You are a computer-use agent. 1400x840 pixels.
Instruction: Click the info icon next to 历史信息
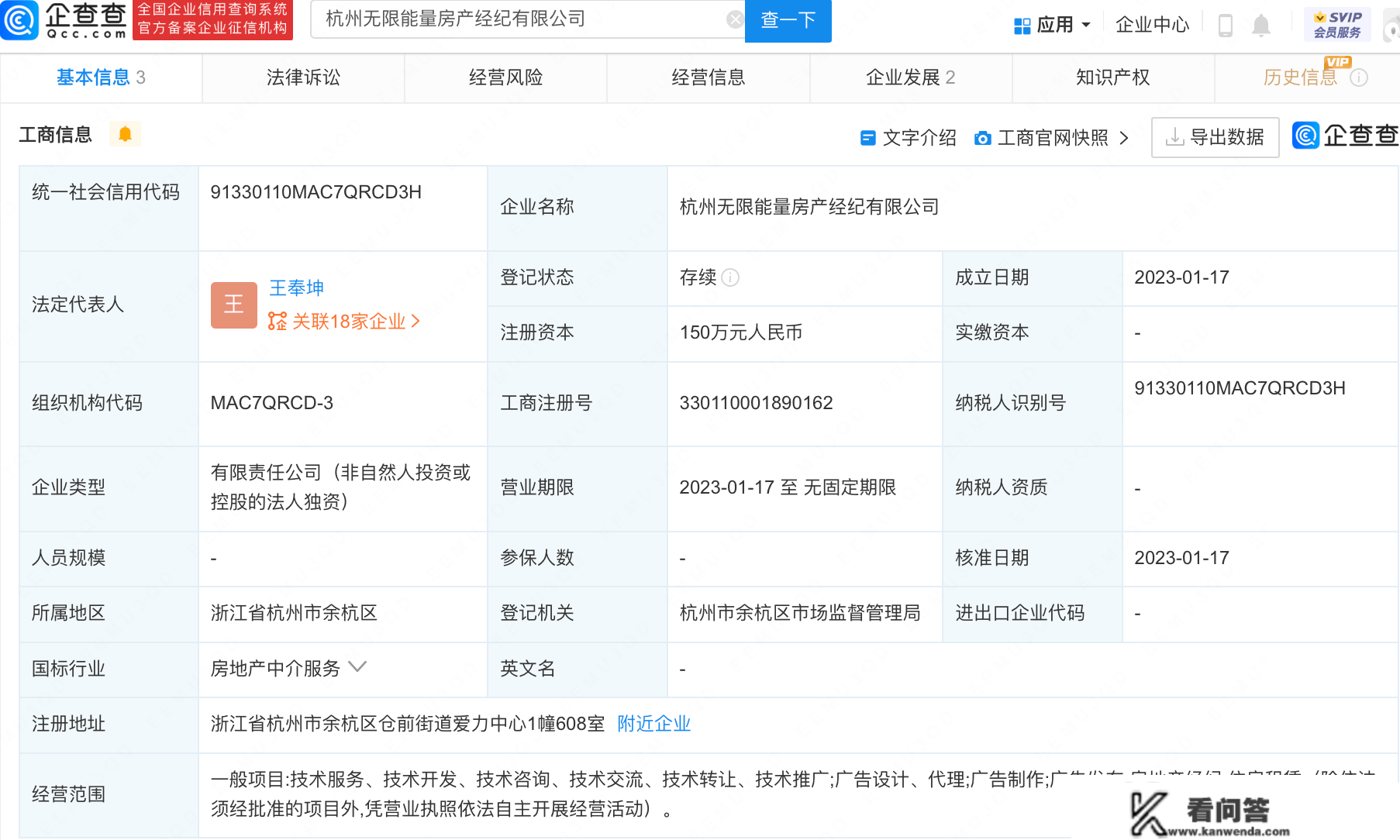click(1359, 77)
